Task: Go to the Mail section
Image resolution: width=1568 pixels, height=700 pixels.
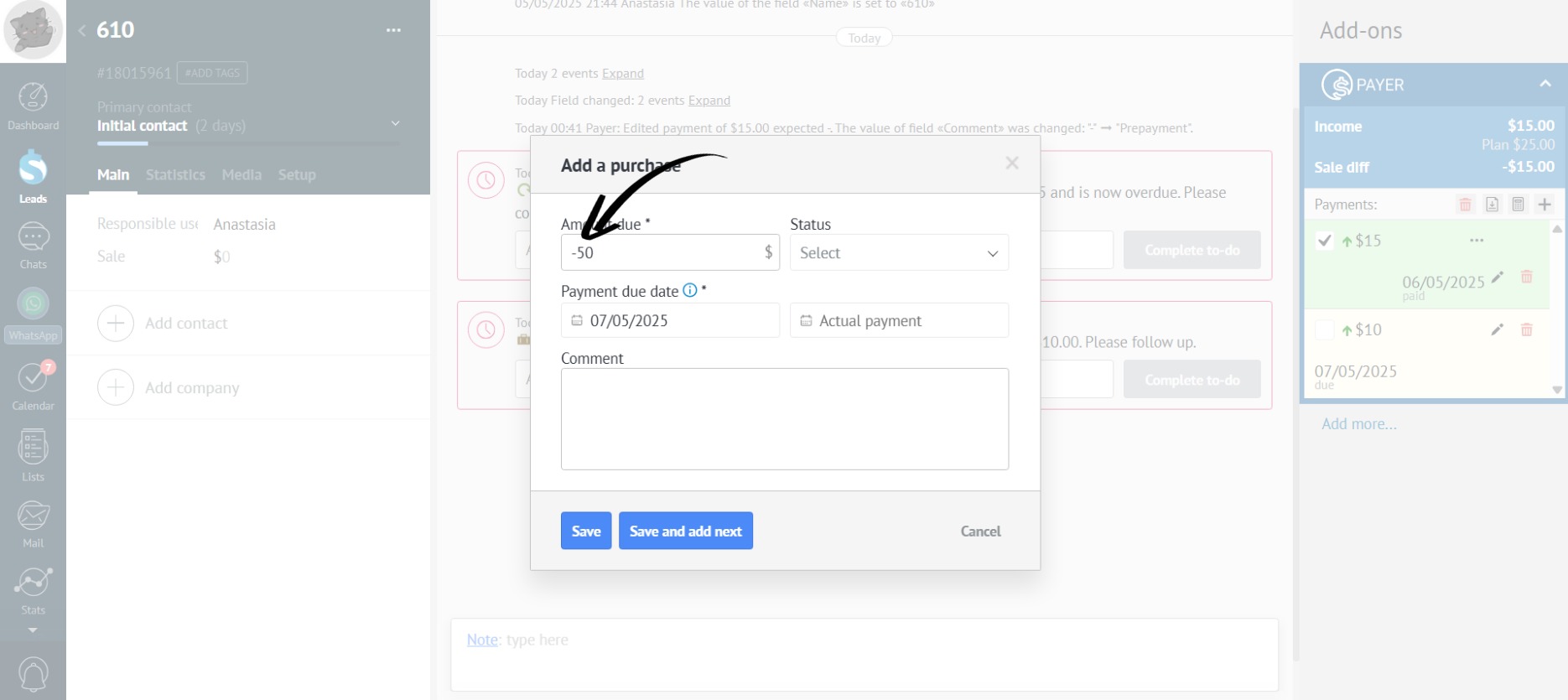Action: tap(33, 524)
